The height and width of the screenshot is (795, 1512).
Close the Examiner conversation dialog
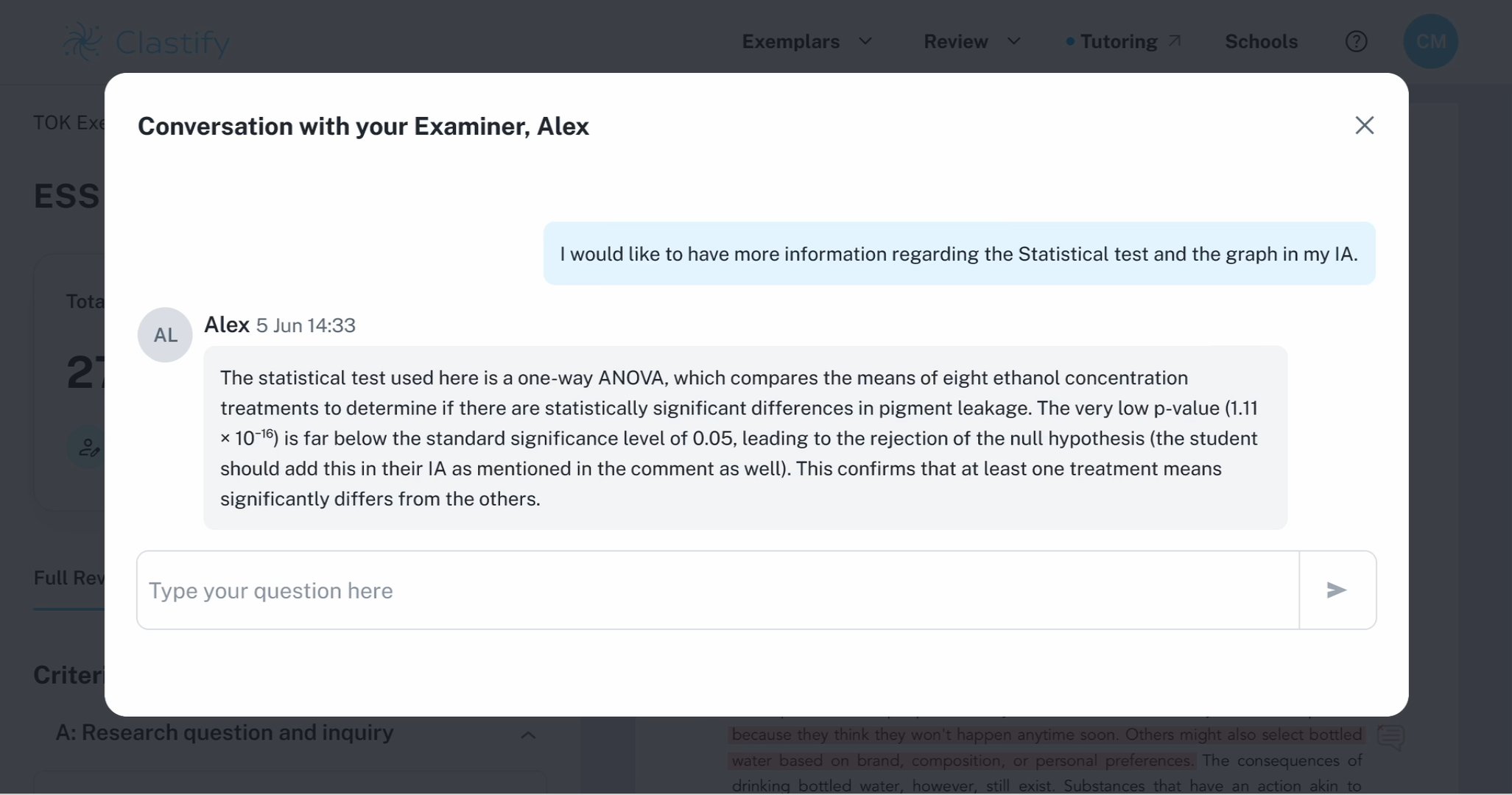1364,126
